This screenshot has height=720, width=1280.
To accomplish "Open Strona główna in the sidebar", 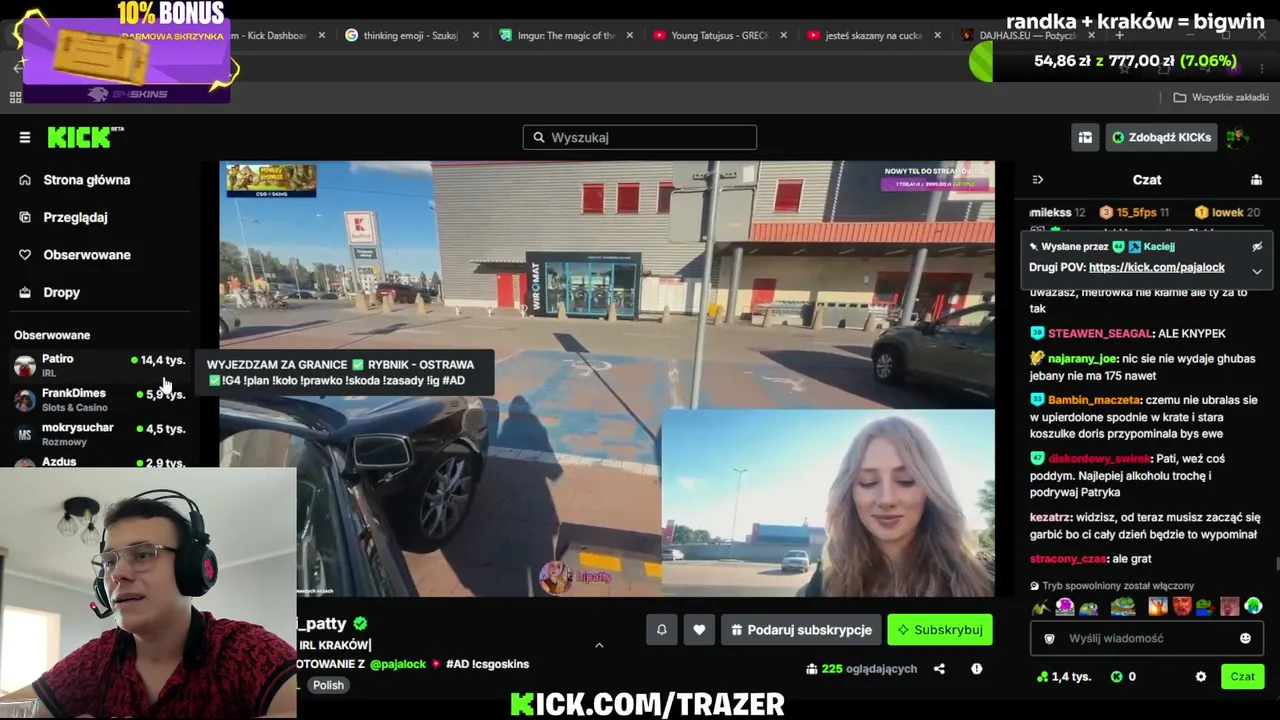I will 87,180.
